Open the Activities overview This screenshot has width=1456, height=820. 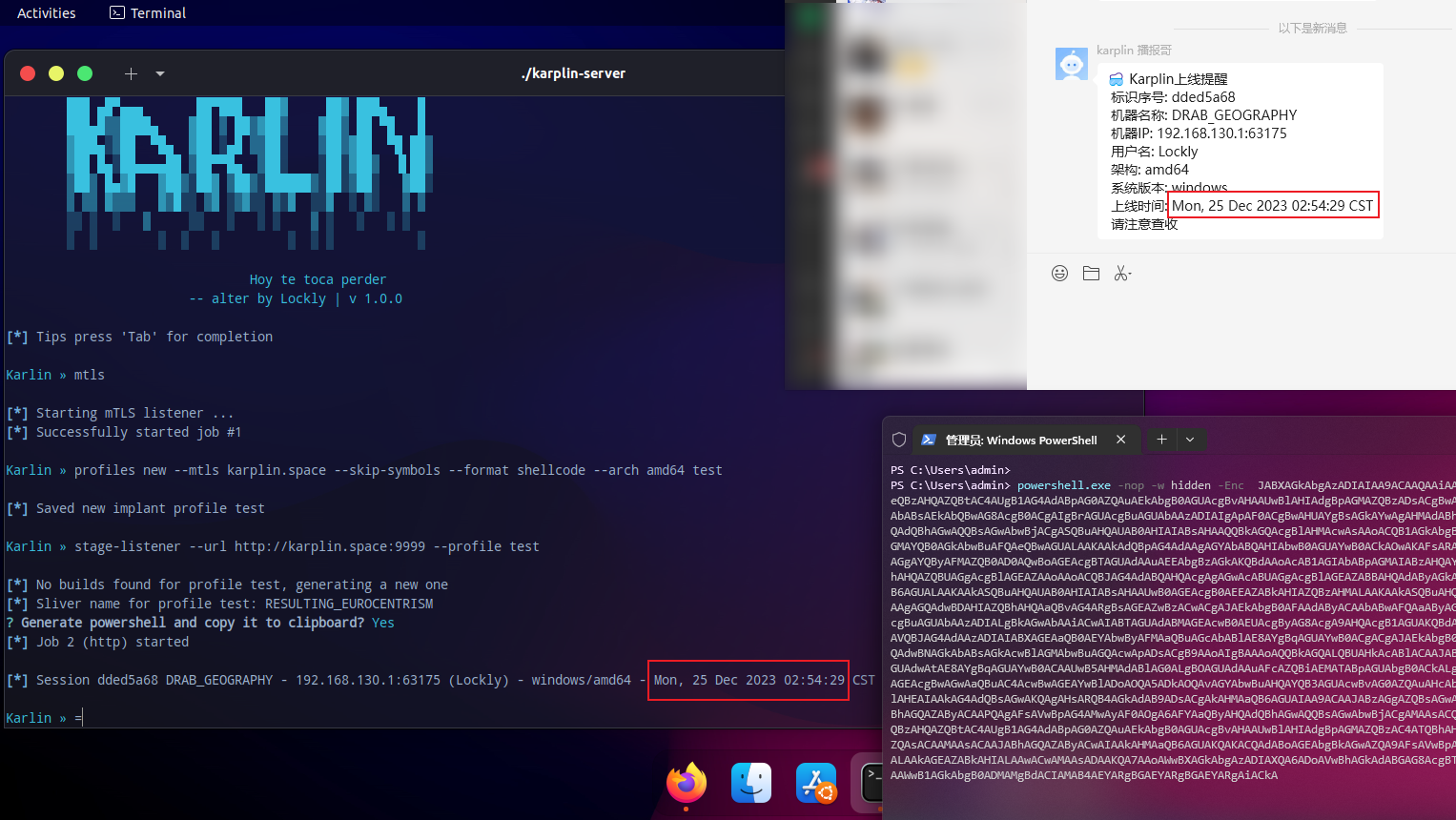pyautogui.click(x=47, y=13)
